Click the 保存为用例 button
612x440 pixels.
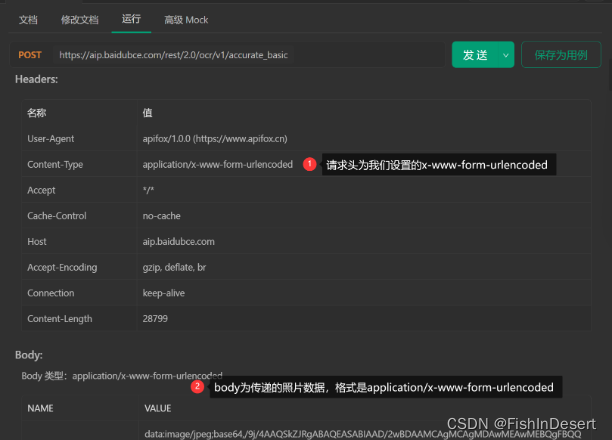(x=561, y=55)
